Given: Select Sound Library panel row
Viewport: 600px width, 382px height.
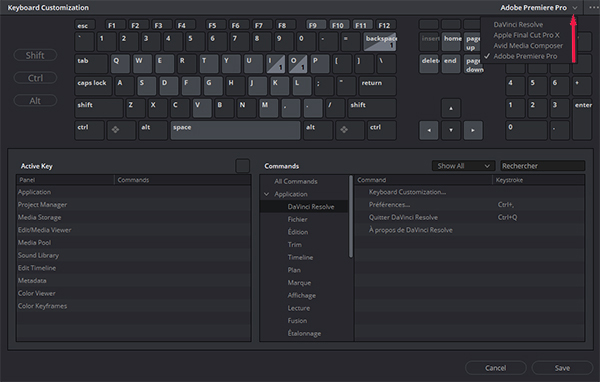Looking at the screenshot, I should (x=134, y=255).
